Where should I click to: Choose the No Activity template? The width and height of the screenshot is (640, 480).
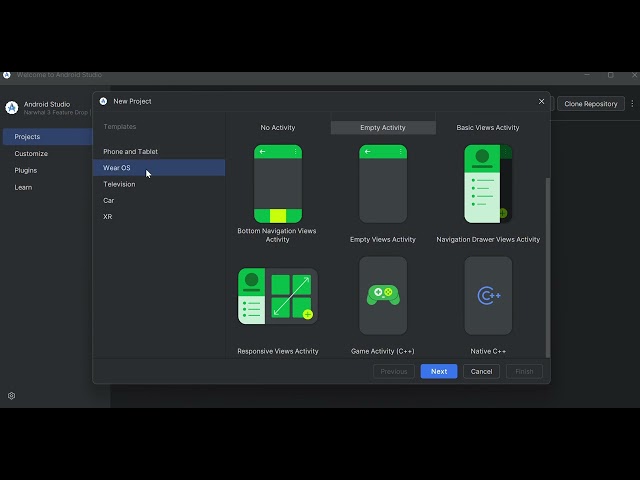tap(278, 128)
